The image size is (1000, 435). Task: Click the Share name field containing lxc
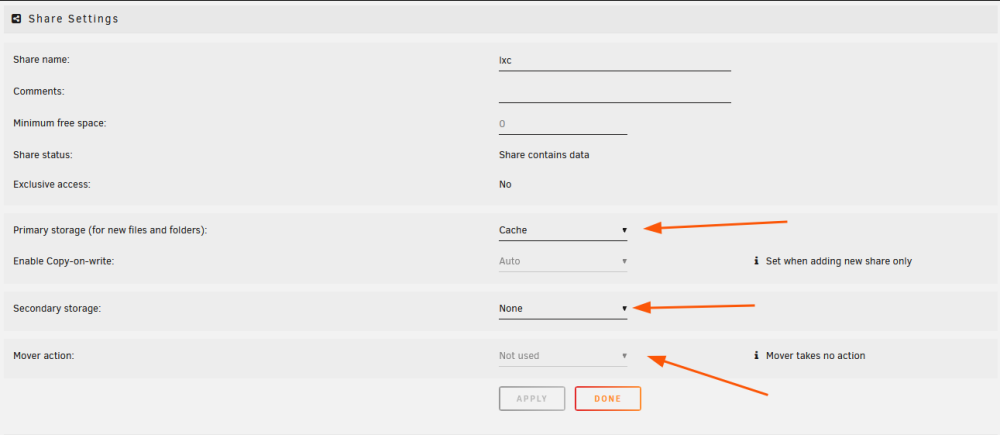click(x=615, y=61)
